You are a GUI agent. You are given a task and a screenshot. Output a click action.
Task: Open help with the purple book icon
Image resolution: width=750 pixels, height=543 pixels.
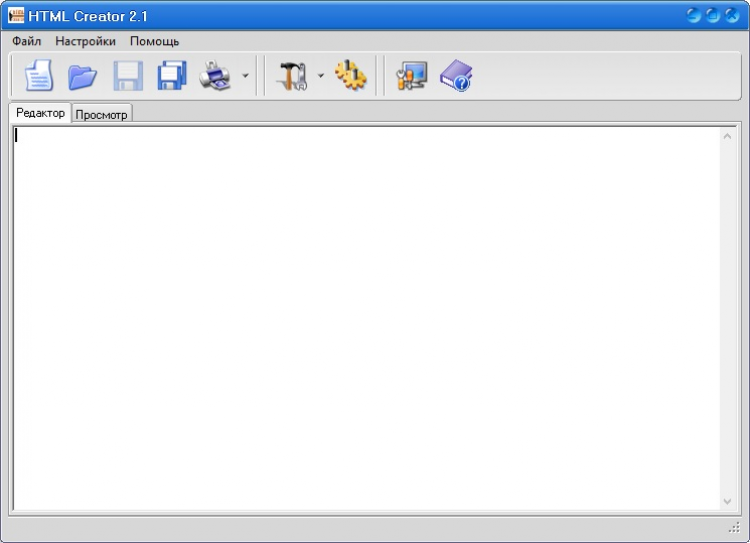coord(456,75)
